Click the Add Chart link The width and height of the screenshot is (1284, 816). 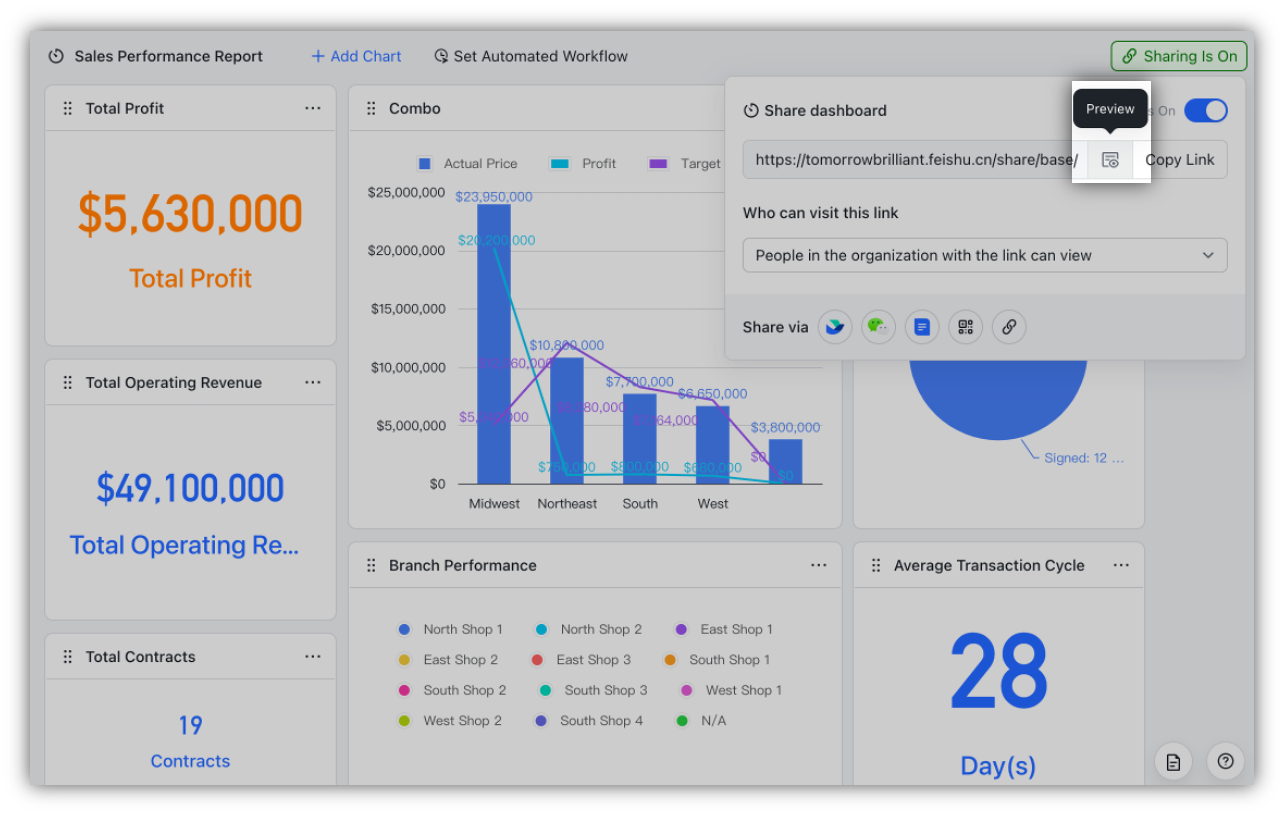356,56
